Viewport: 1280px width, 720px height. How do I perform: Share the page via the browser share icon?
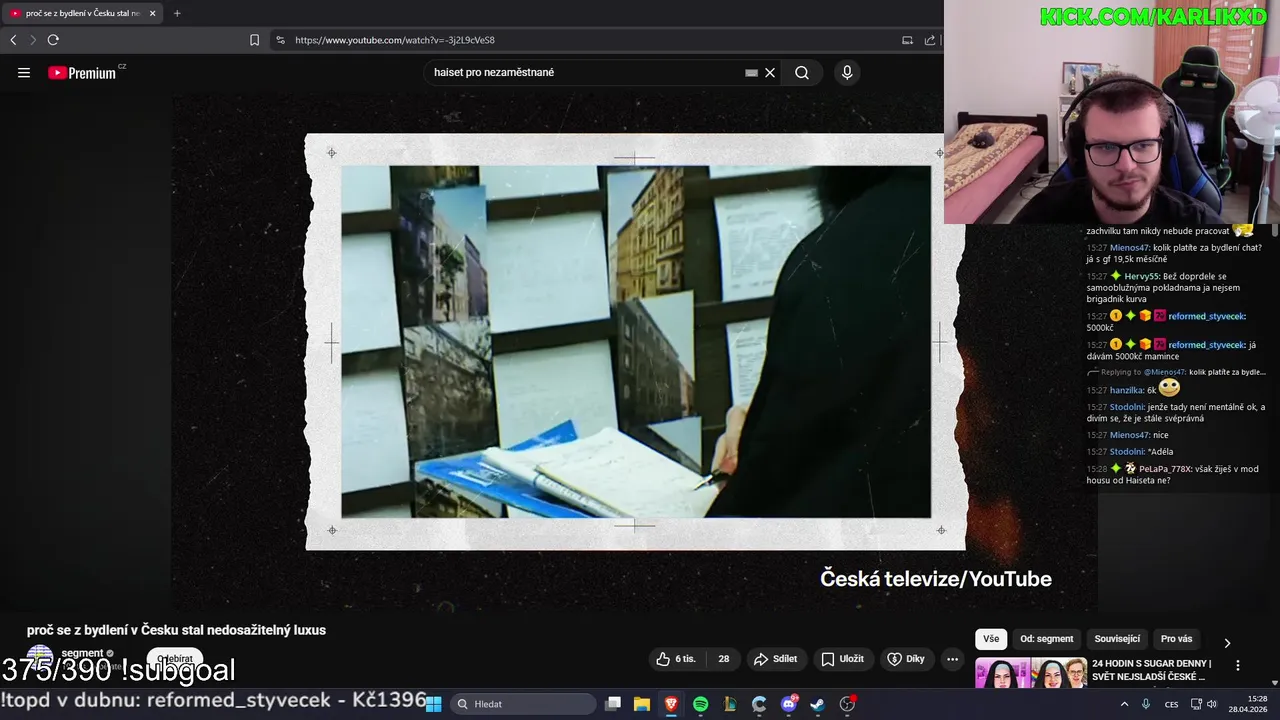(x=930, y=40)
